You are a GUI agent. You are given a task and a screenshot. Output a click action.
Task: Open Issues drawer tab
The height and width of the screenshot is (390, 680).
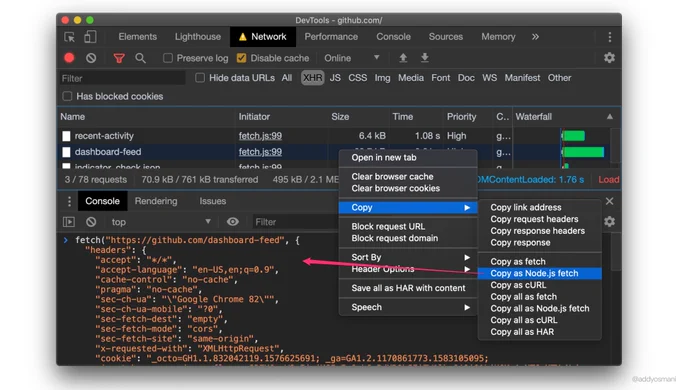pos(212,201)
